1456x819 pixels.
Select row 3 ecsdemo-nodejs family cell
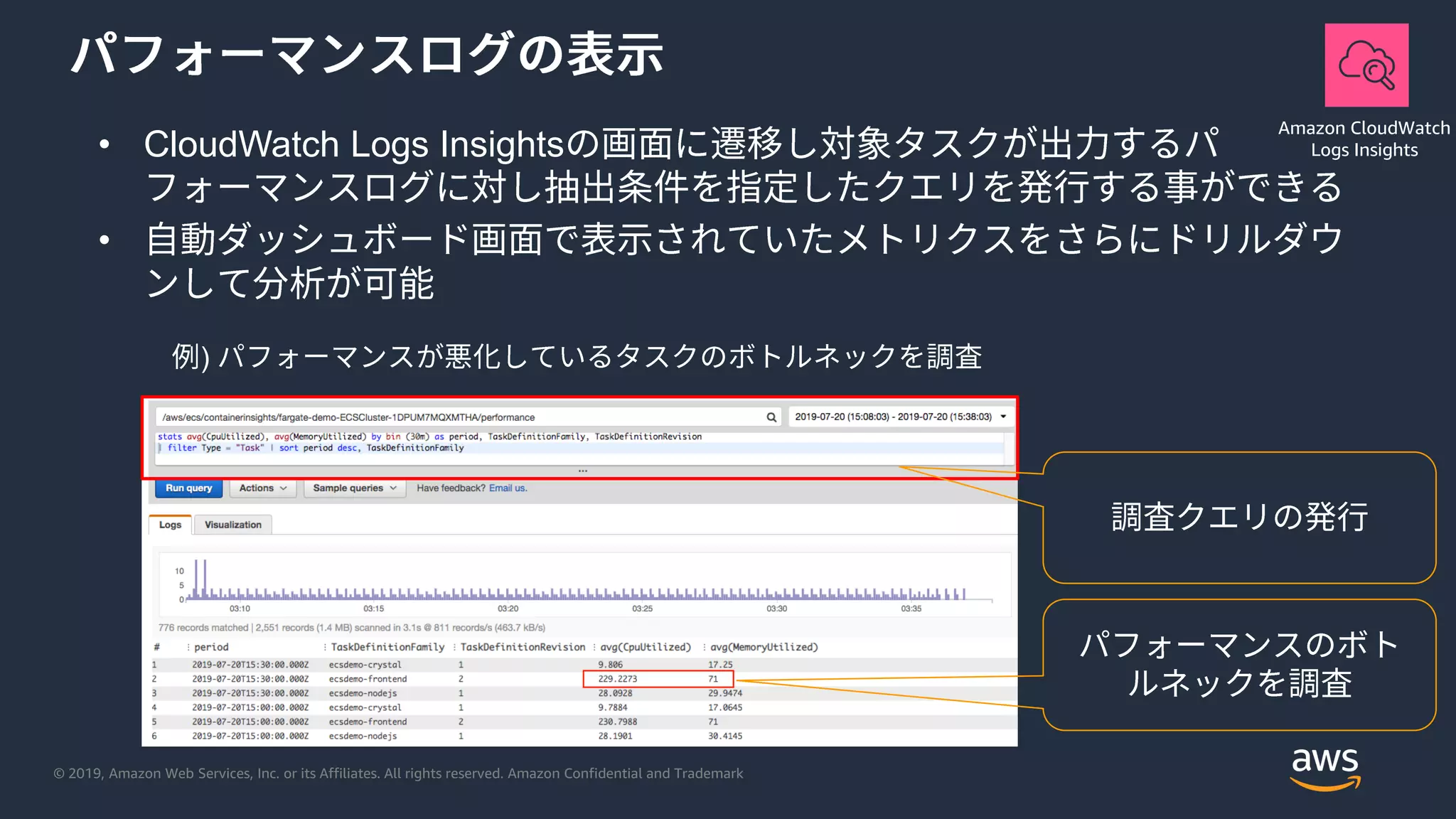[x=363, y=693]
